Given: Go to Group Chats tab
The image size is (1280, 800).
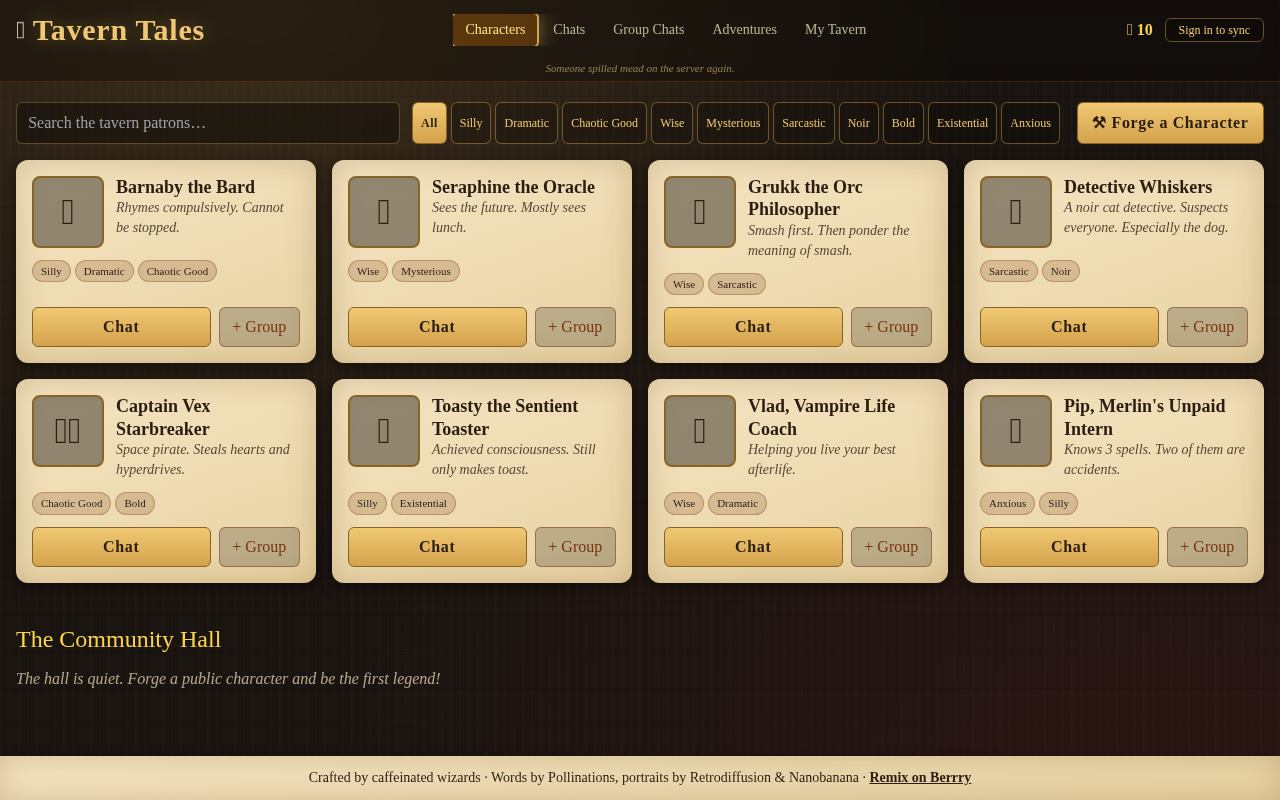Looking at the screenshot, I should click(649, 30).
